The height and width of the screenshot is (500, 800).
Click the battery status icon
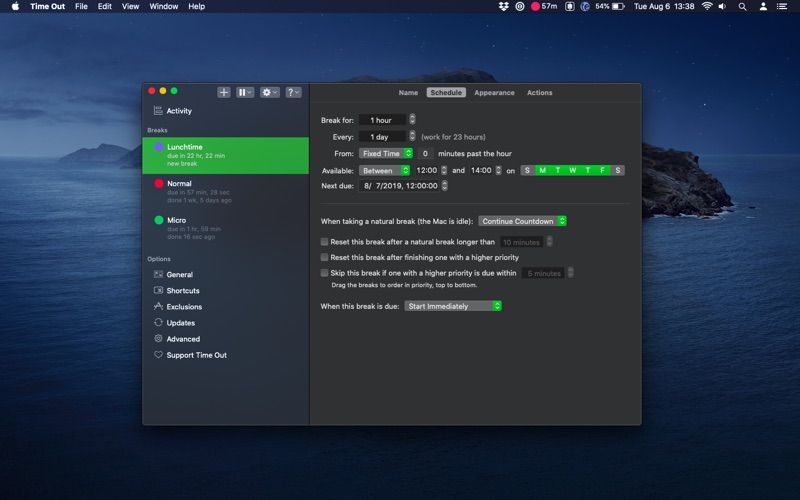(x=618, y=7)
